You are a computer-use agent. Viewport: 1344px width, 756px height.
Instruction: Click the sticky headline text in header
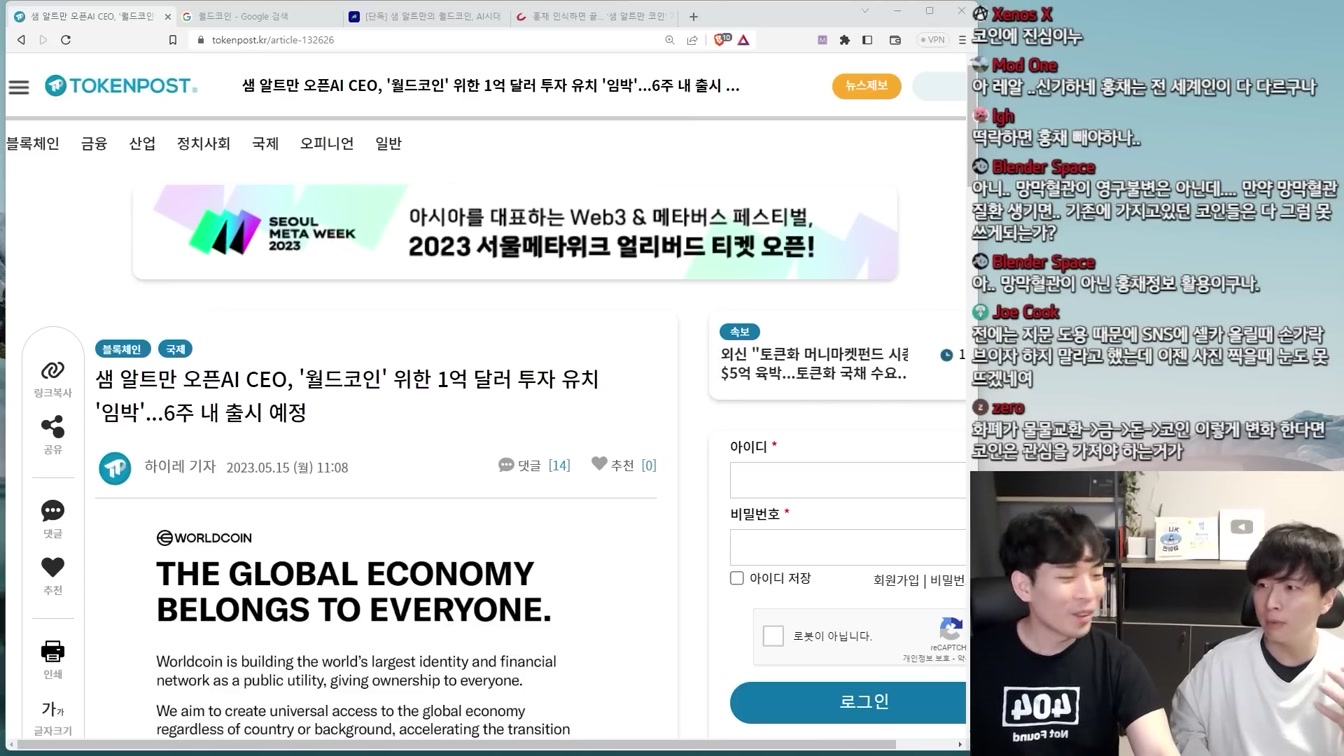[491, 86]
